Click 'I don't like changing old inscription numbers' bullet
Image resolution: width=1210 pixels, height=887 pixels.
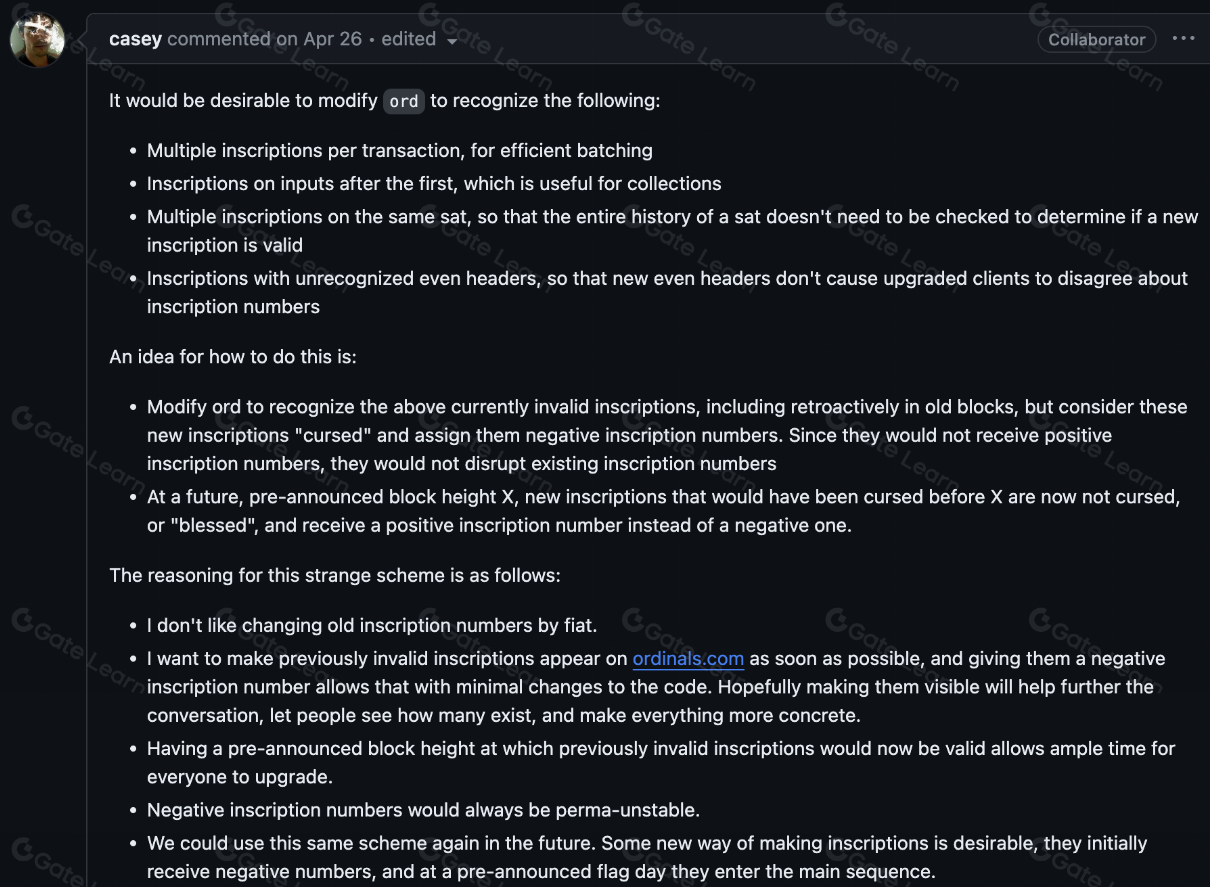(x=372, y=625)
